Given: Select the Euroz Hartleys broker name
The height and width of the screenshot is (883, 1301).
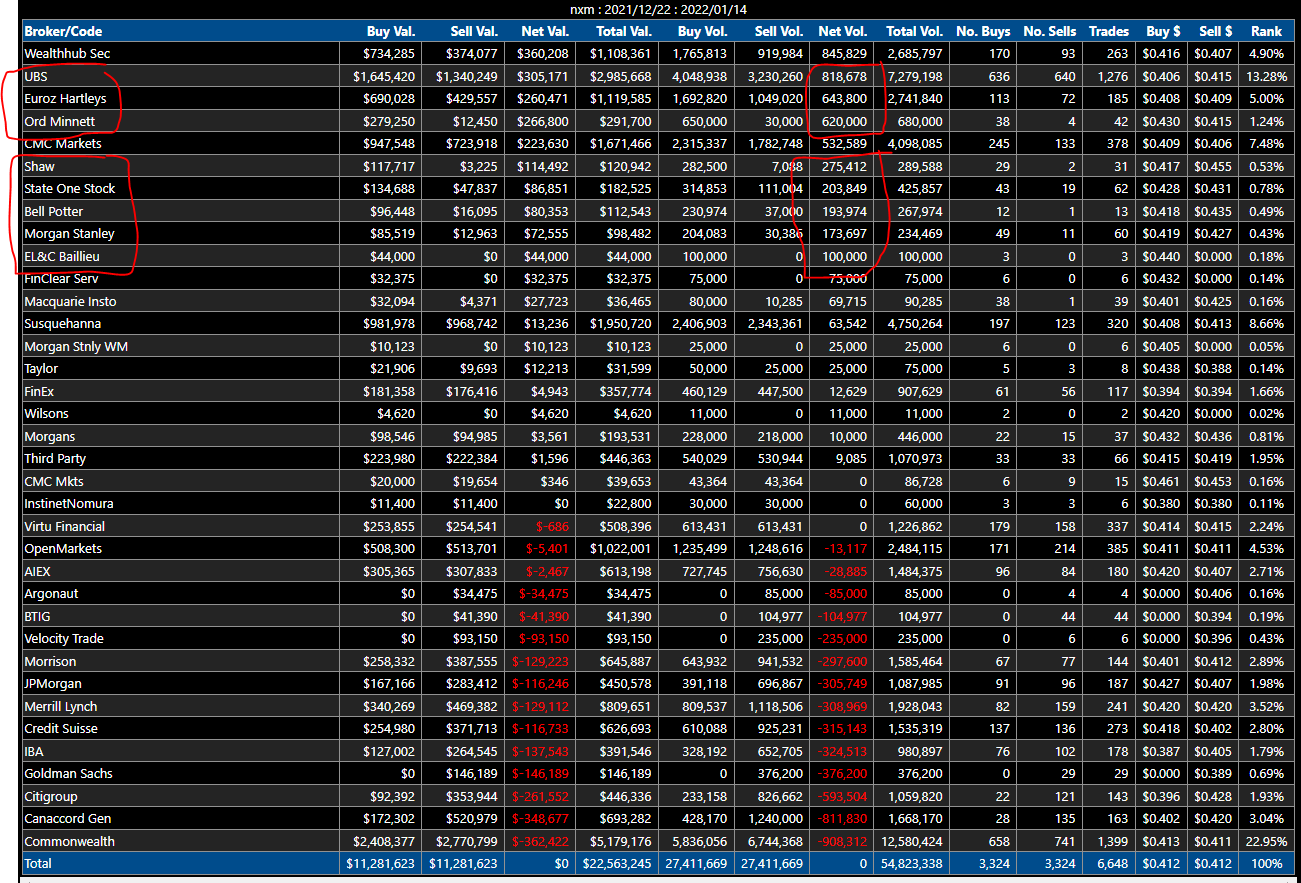Looking at the screenshot, I should (64, 98).
